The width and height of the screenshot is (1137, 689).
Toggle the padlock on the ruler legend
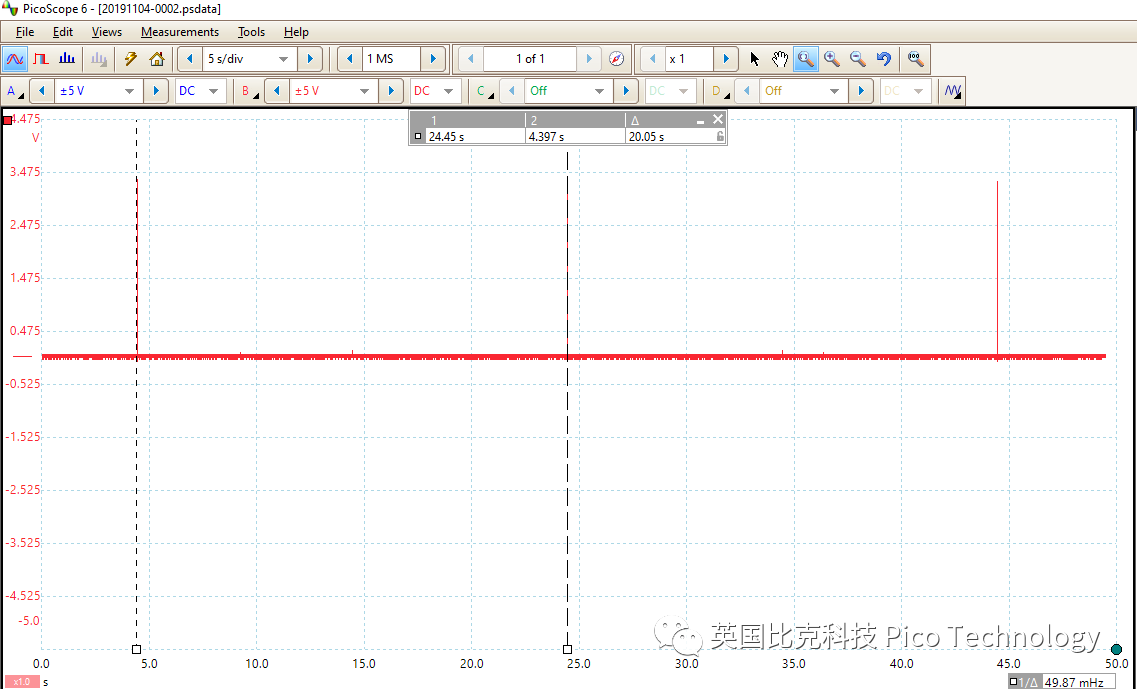(x=719, y=136)
